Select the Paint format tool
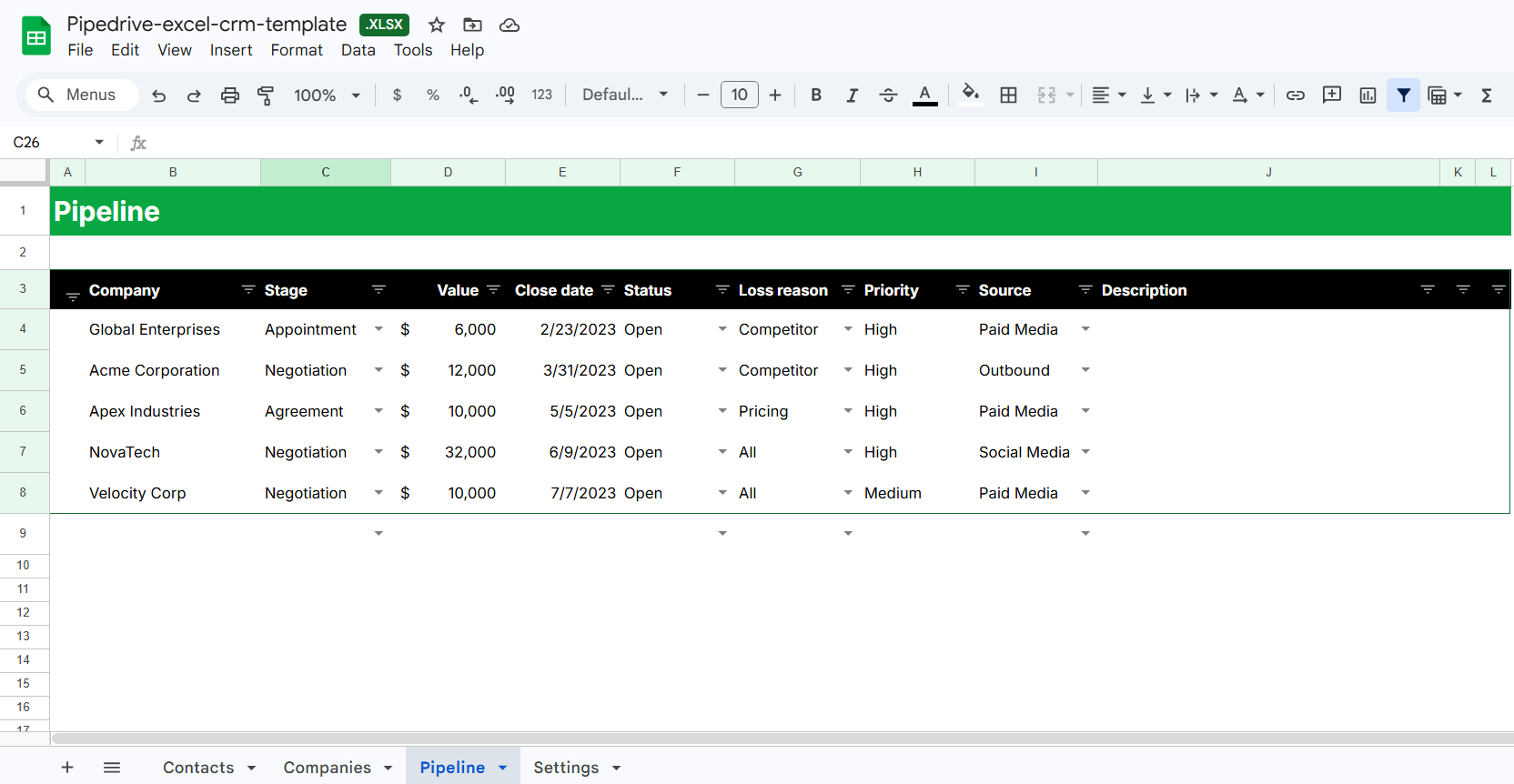This screenshot has width=1514, height=784. pyautogui.click(x=266, y=95)
